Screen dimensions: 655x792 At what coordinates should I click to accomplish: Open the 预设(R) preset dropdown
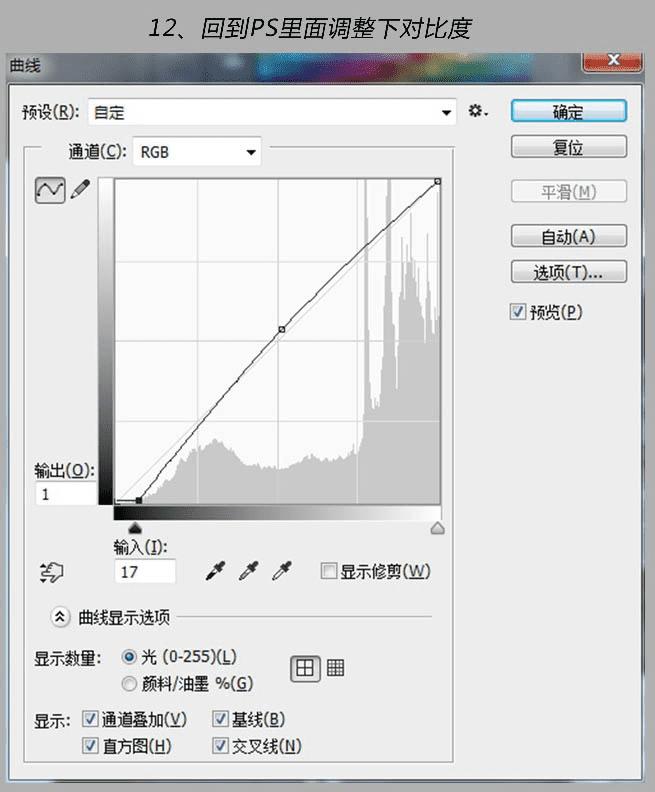click(272, 112)
